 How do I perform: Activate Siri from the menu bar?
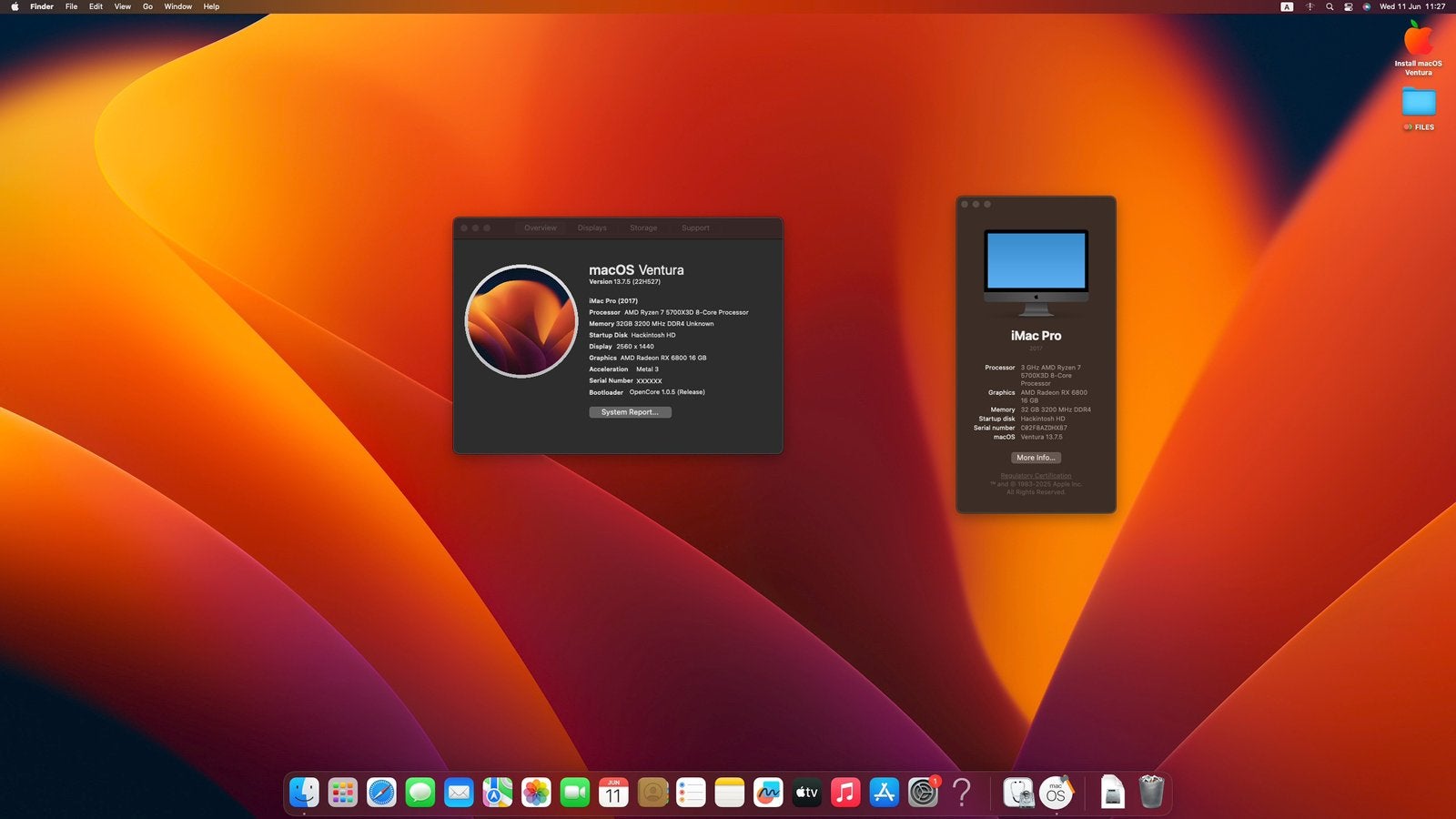pyautogui.click(x=1367, y=6)
